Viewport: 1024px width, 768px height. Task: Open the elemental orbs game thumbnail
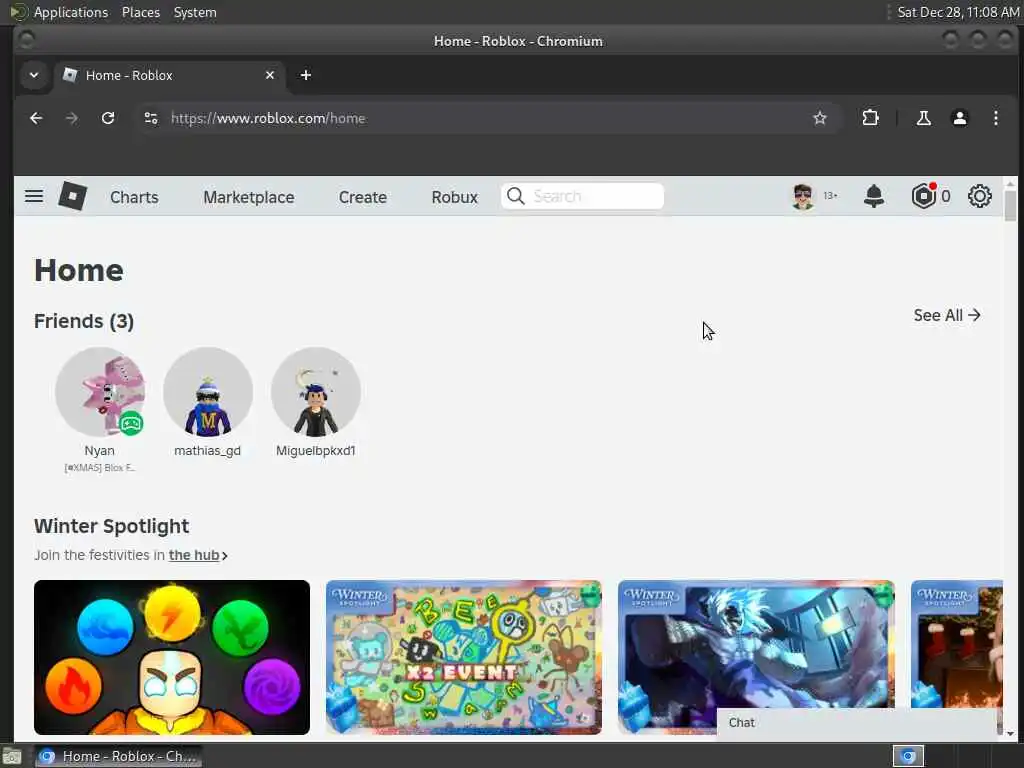172,657
